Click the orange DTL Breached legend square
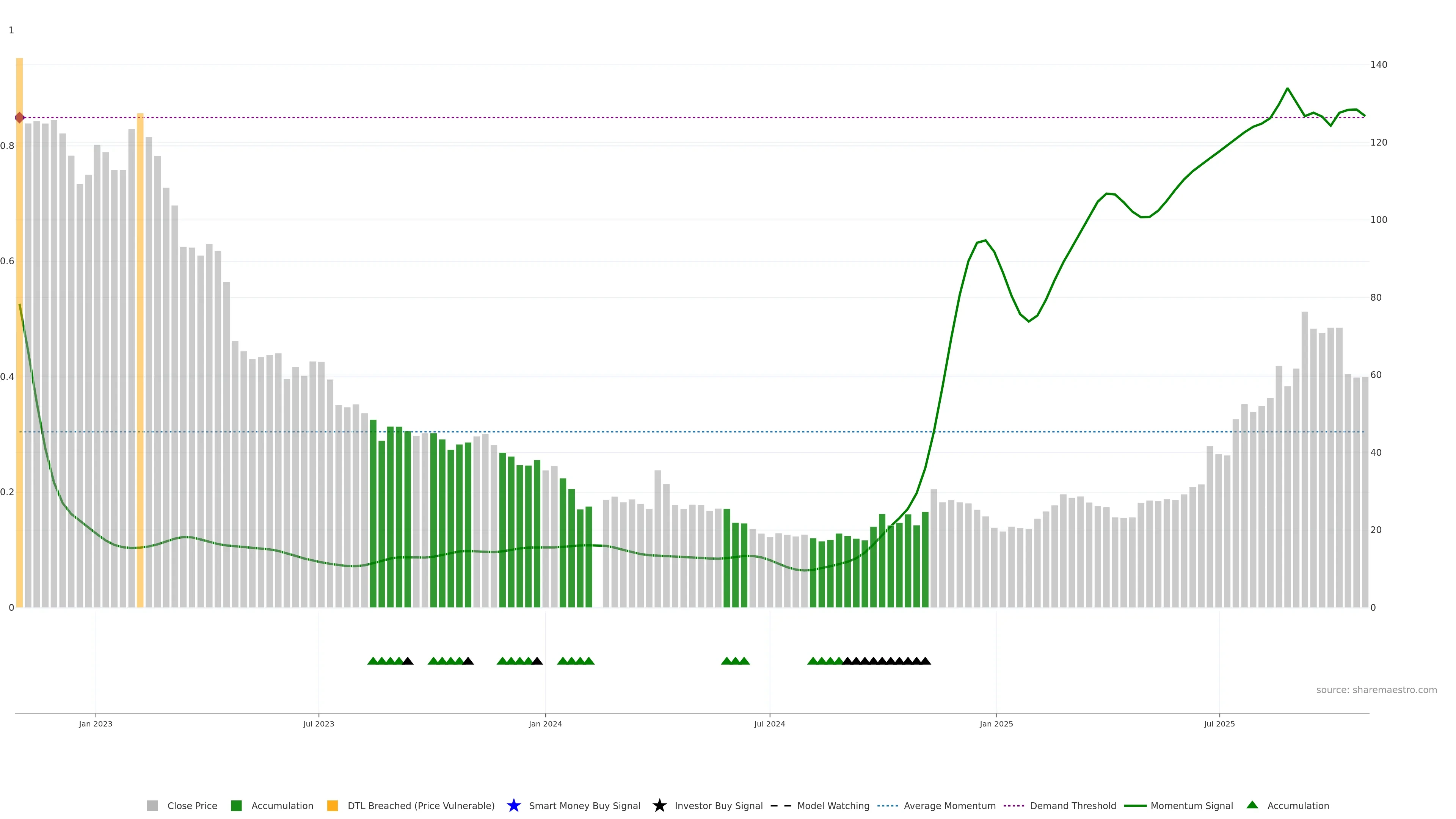The width and height of the screenshot is (1456, 819). tap(333, 805)
